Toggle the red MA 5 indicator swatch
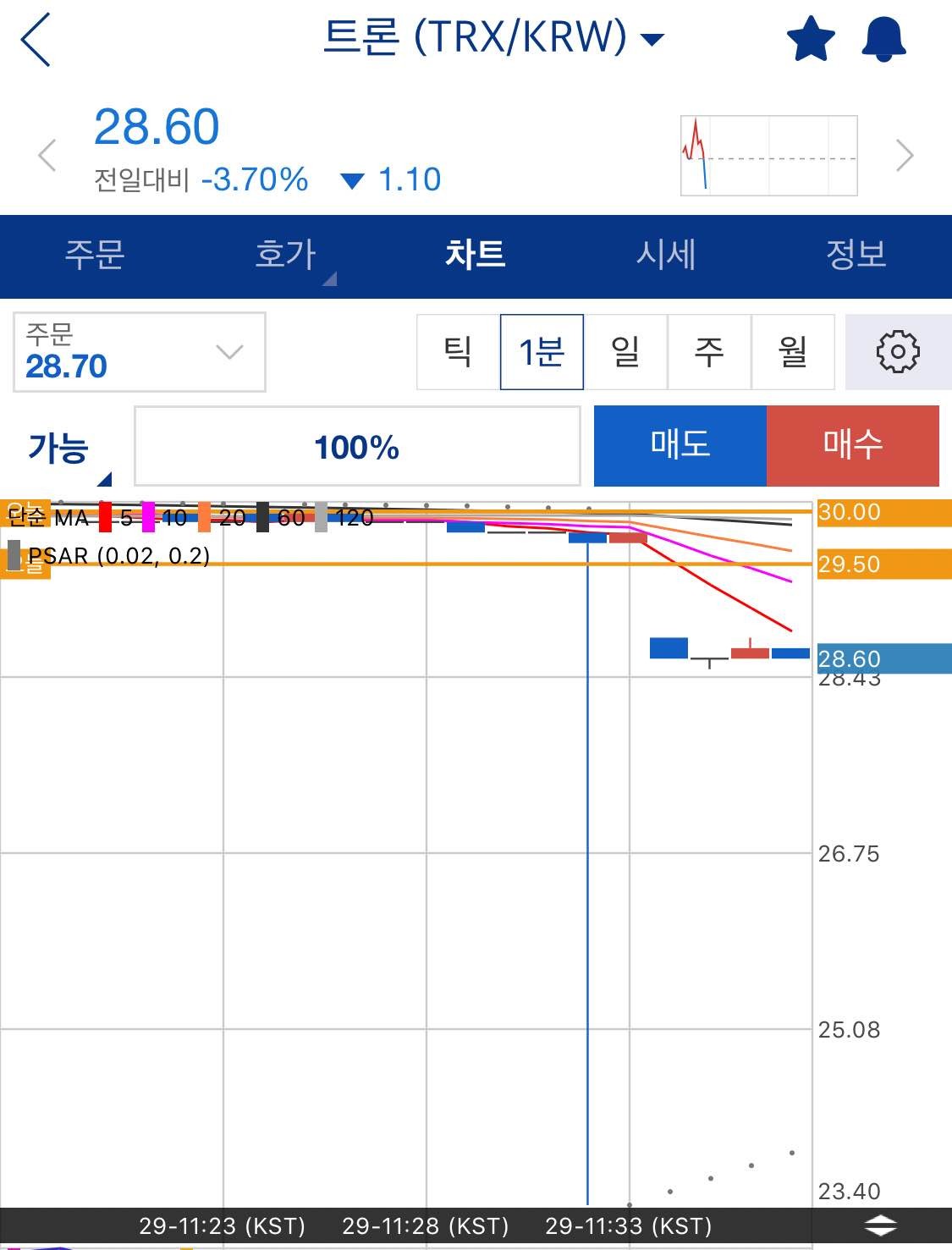The width and height of the screenshot is (952, 1250). [103, 517]
